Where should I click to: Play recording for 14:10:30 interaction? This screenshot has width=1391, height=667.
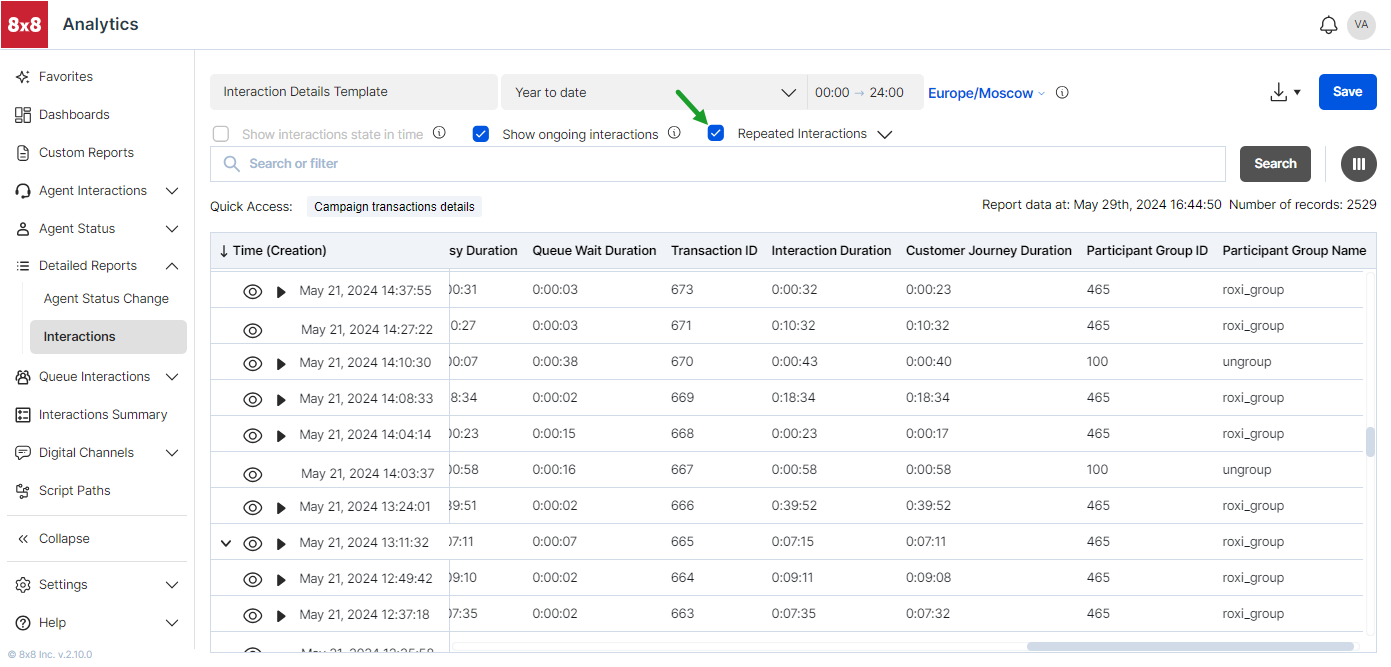point(281,364)
